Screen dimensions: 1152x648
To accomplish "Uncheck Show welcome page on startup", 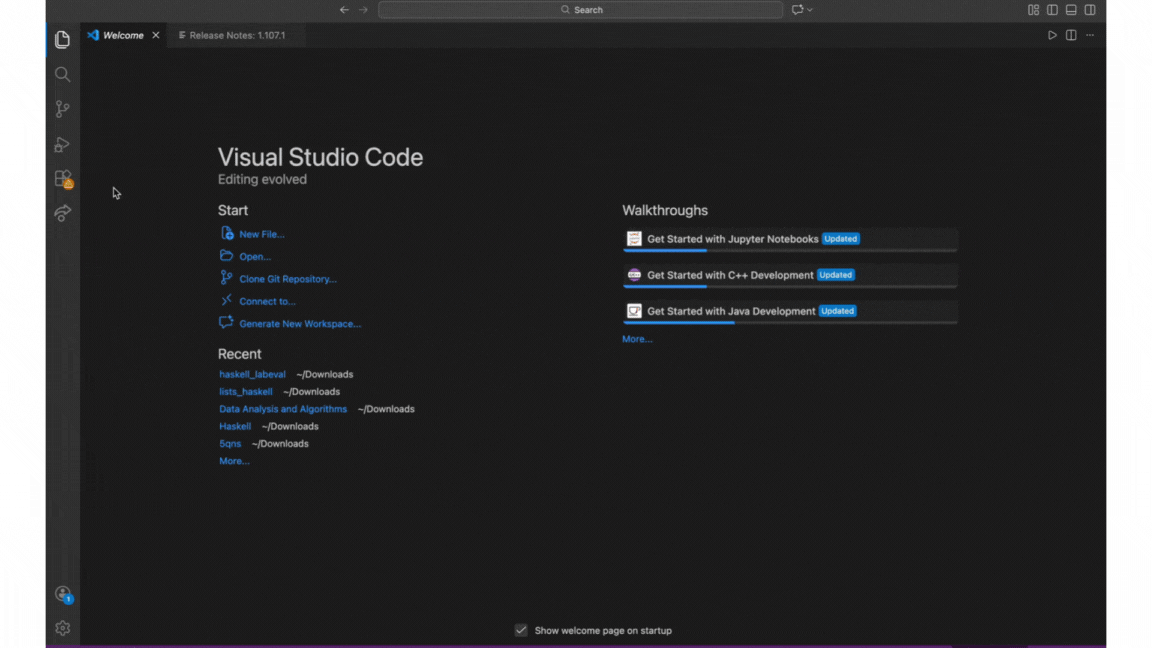I will click(521, 630).
